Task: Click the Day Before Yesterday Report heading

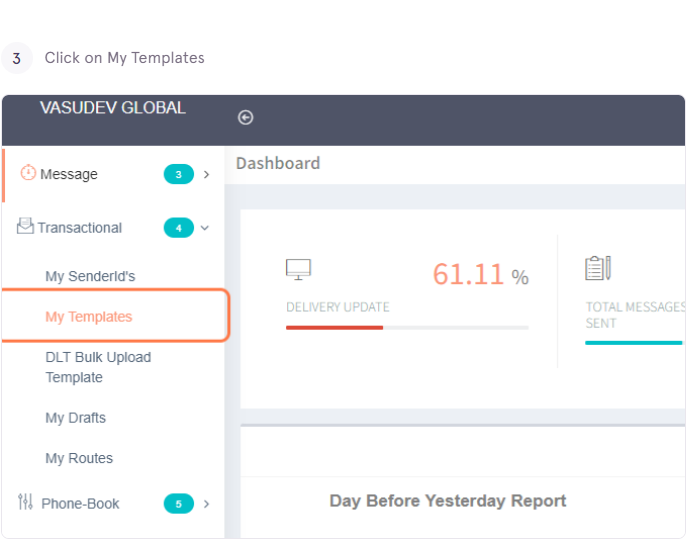Action: [448, 501]
